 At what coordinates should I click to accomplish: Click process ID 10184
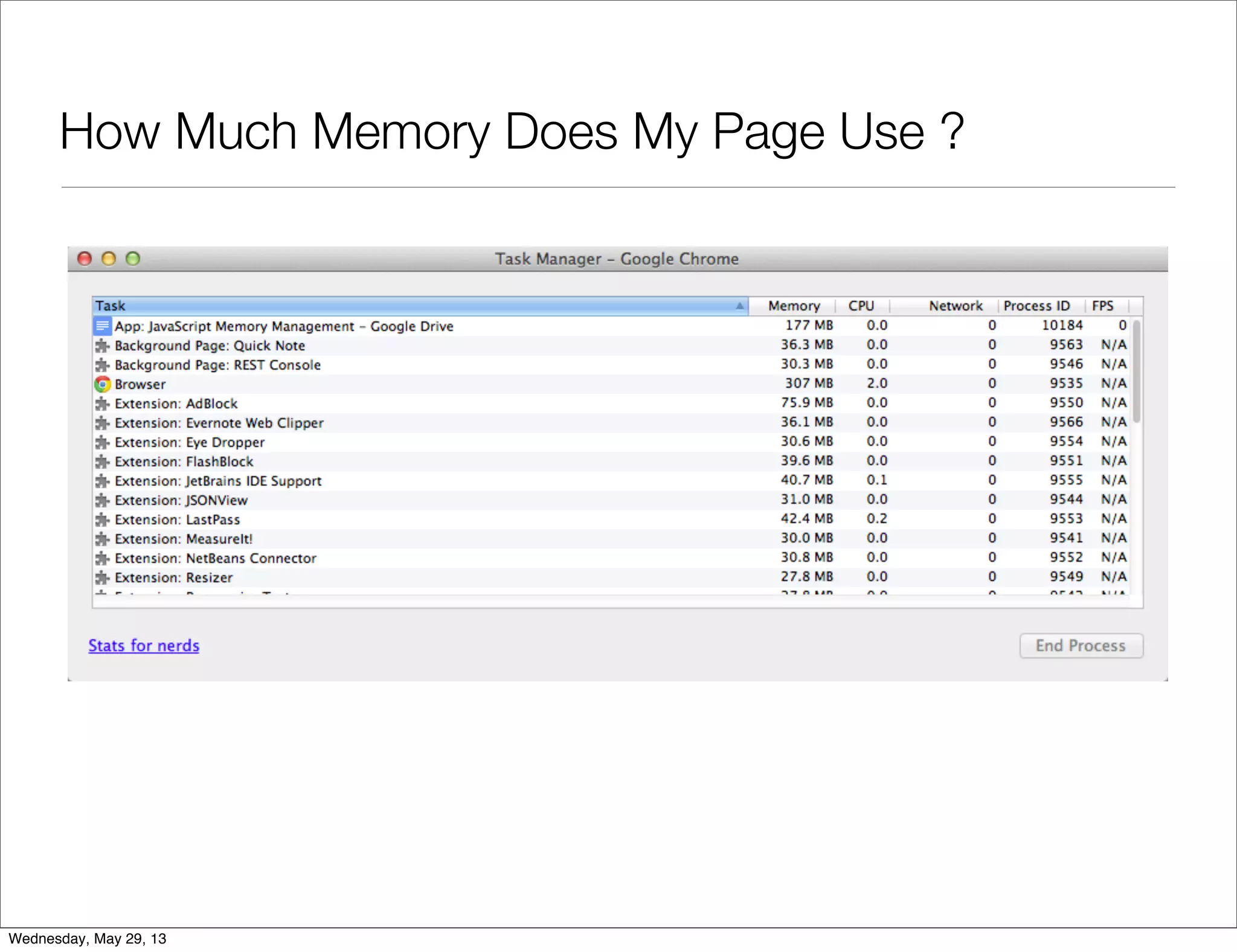(1062, 326)
